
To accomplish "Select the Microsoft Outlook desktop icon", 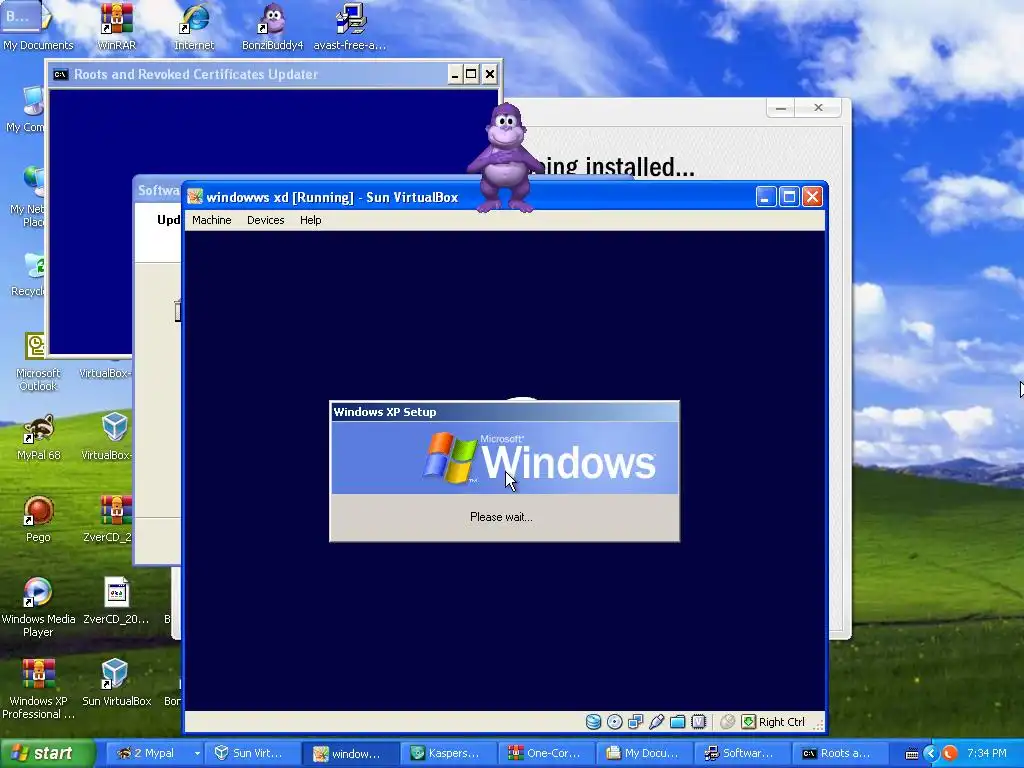I will click(38, 362).
